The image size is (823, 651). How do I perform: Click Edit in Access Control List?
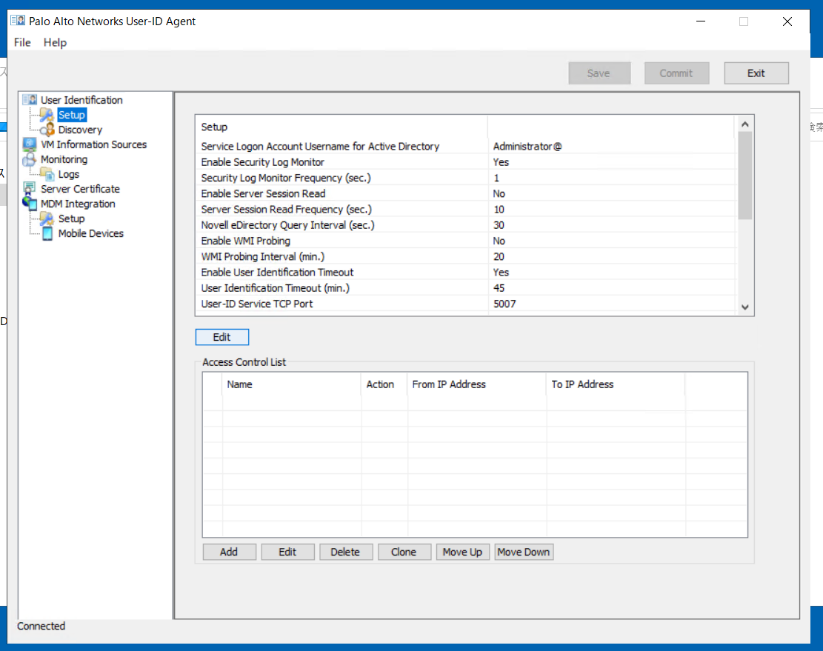click(x=288, y=552)
